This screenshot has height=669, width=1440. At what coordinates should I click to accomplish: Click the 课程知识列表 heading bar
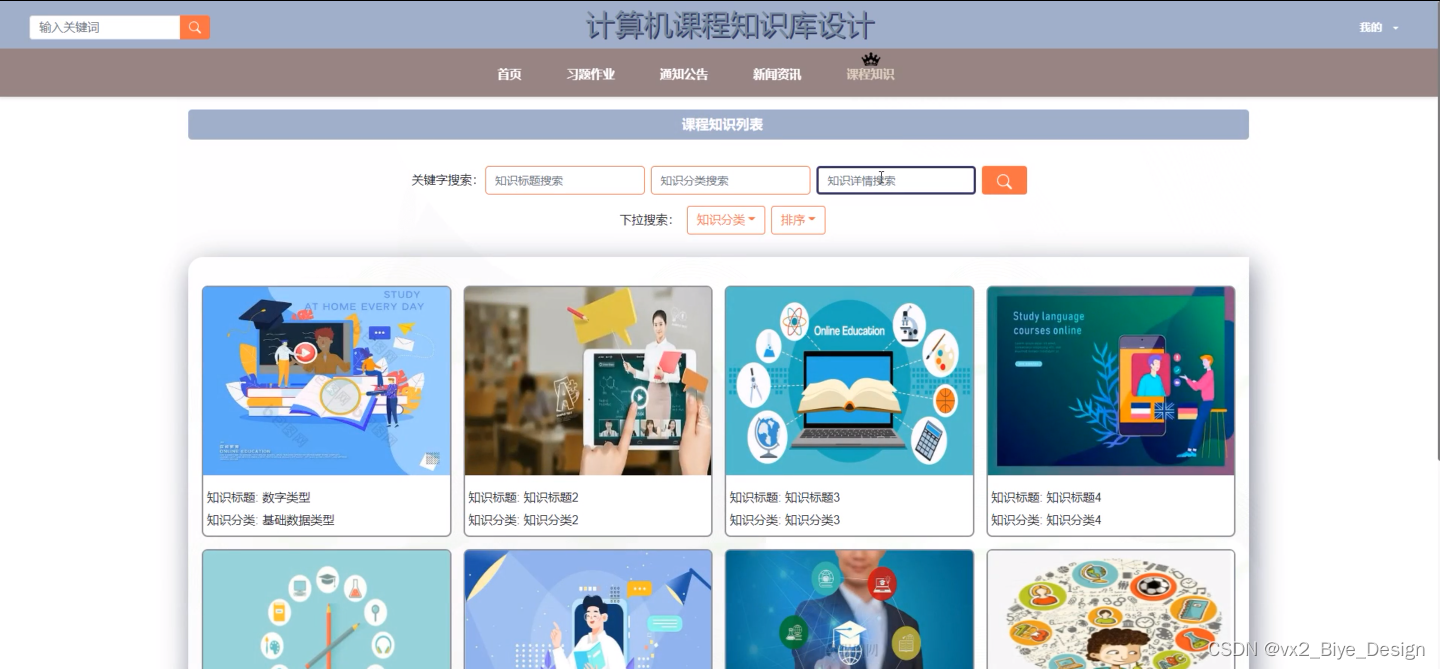point(718,125)
